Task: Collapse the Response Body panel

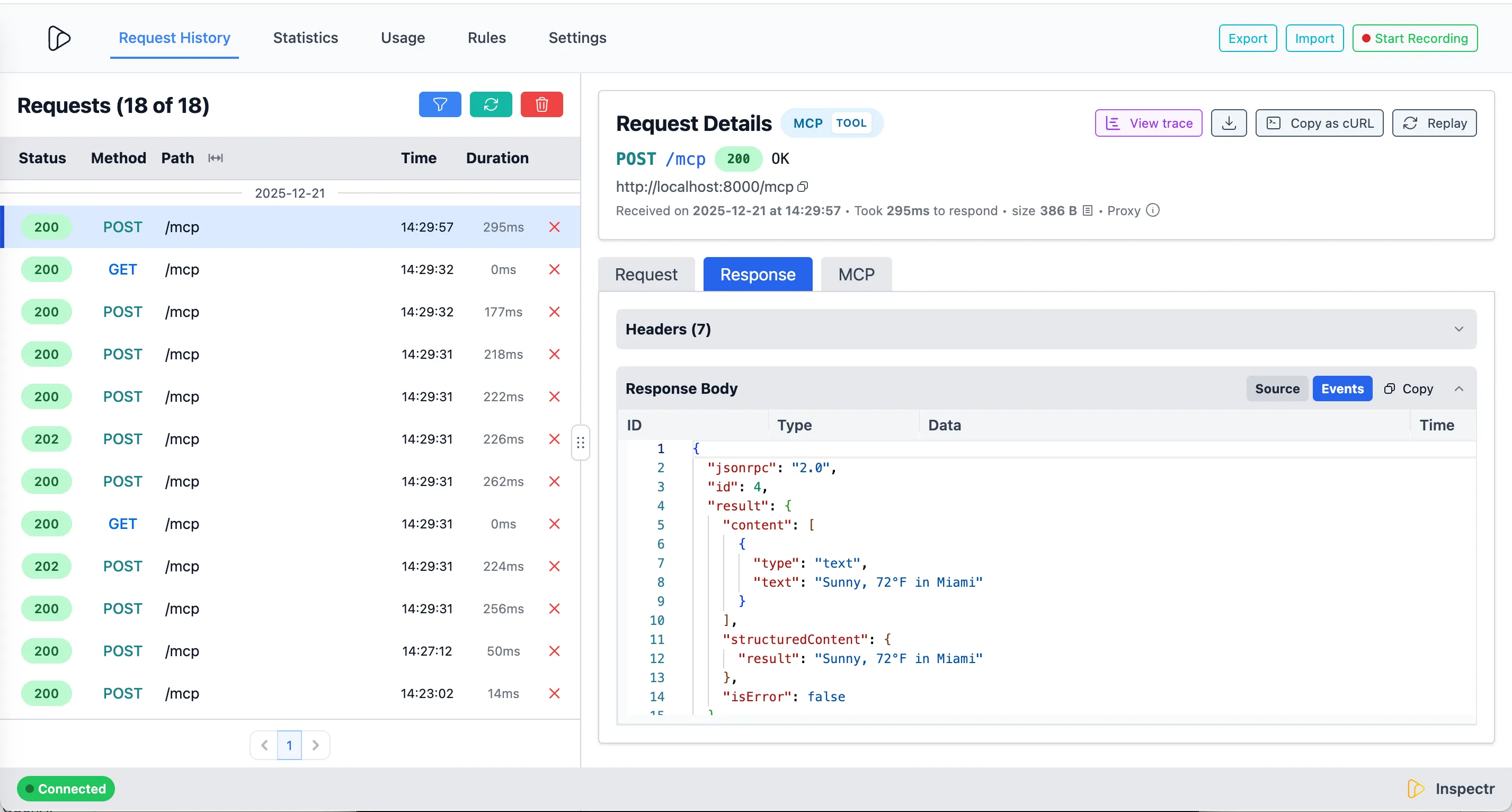Action: tap(1460, 388)
